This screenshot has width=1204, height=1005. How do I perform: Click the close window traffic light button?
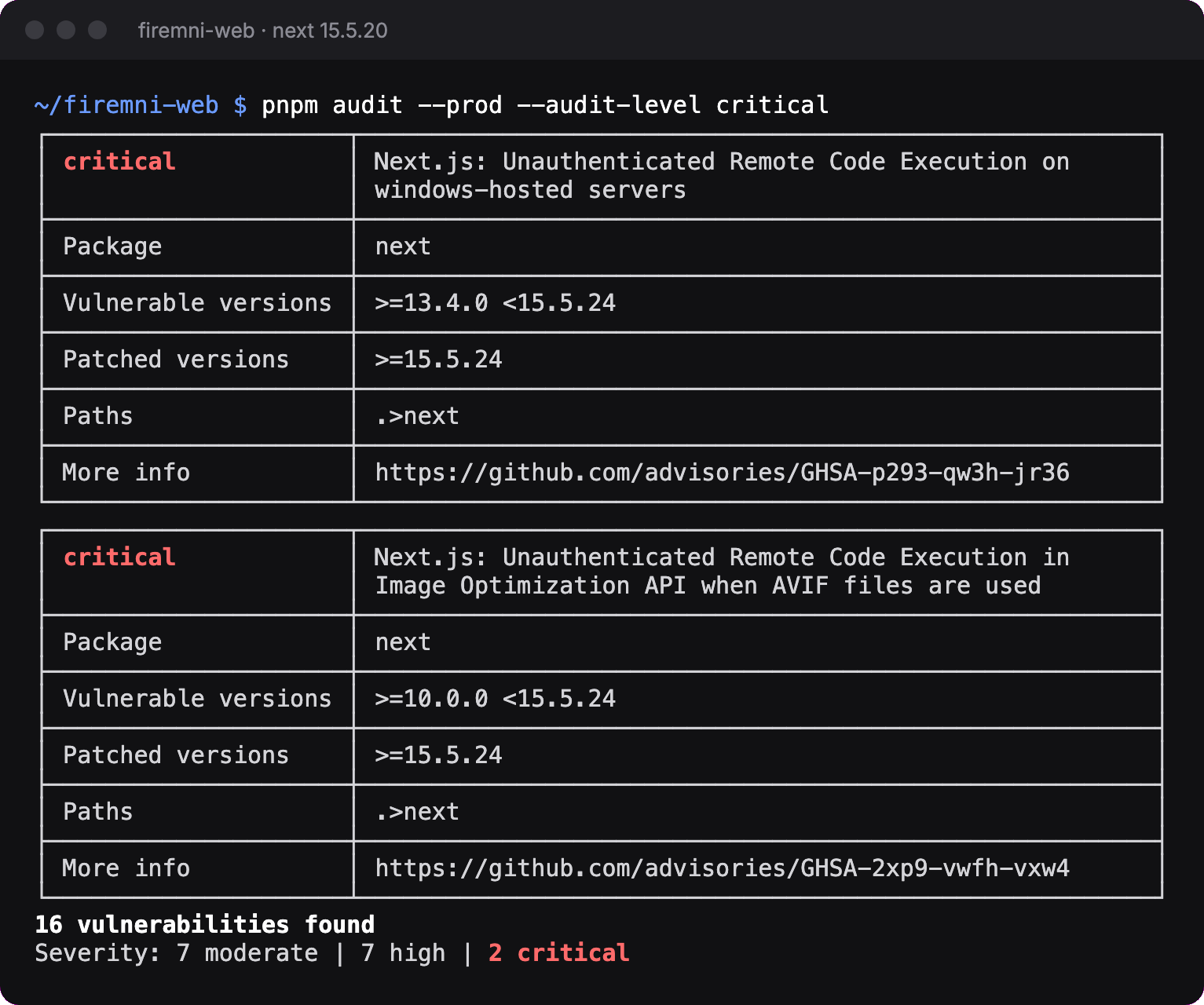click(35, 30)
